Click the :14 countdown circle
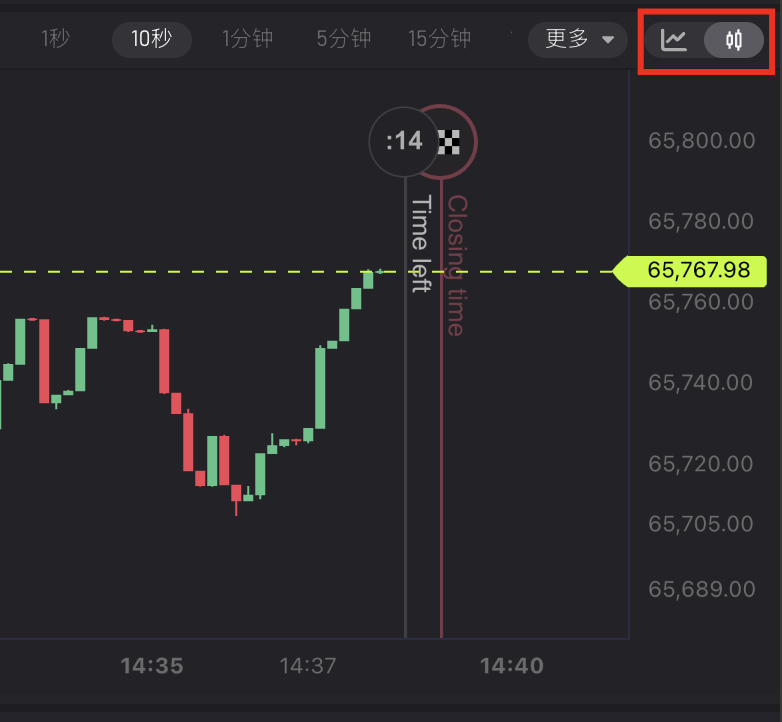The width and height of the screenshot is (782, 722). pyautogui.click(x=404, y=141)
